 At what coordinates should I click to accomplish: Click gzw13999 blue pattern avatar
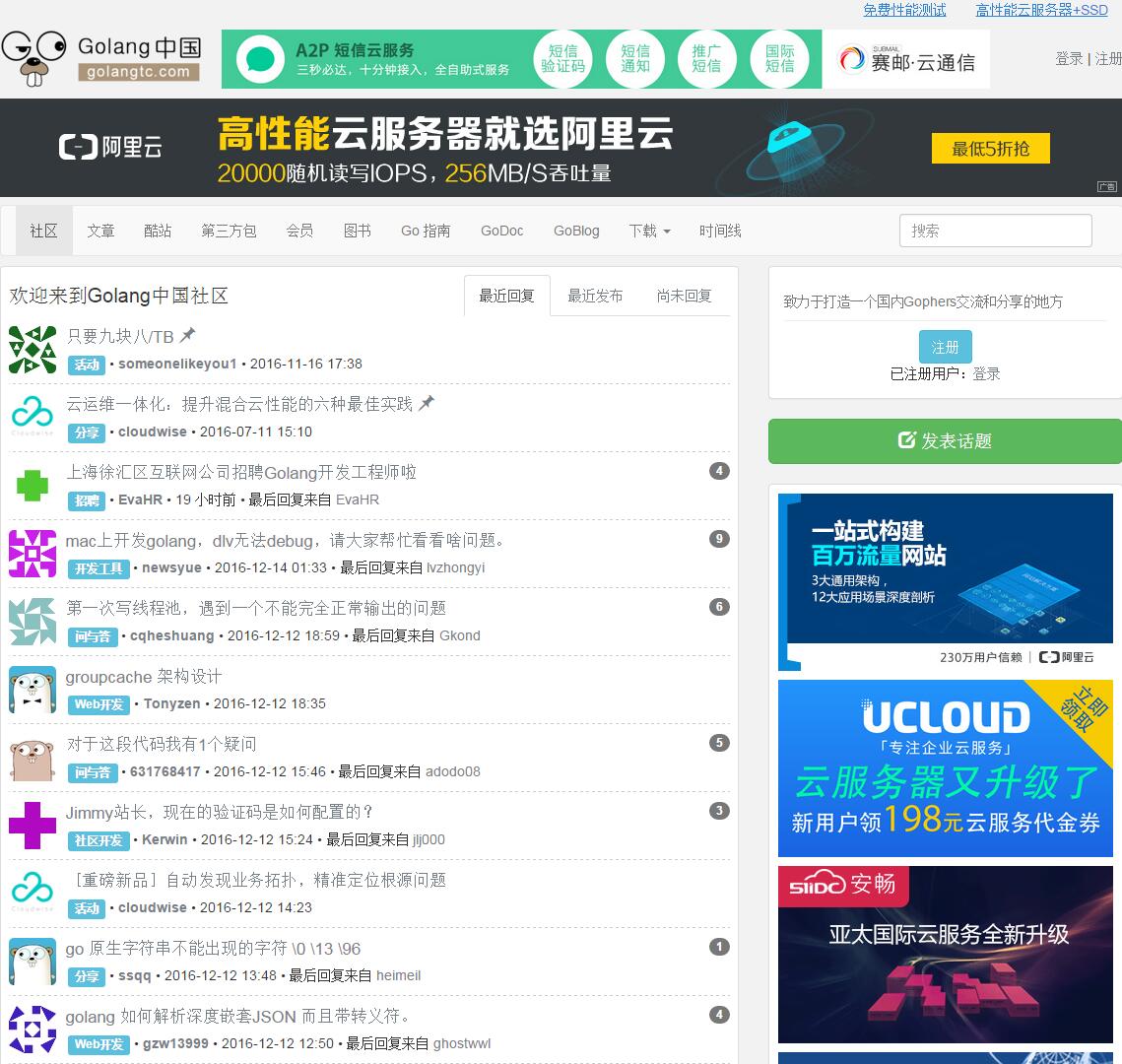point(33,1030)
